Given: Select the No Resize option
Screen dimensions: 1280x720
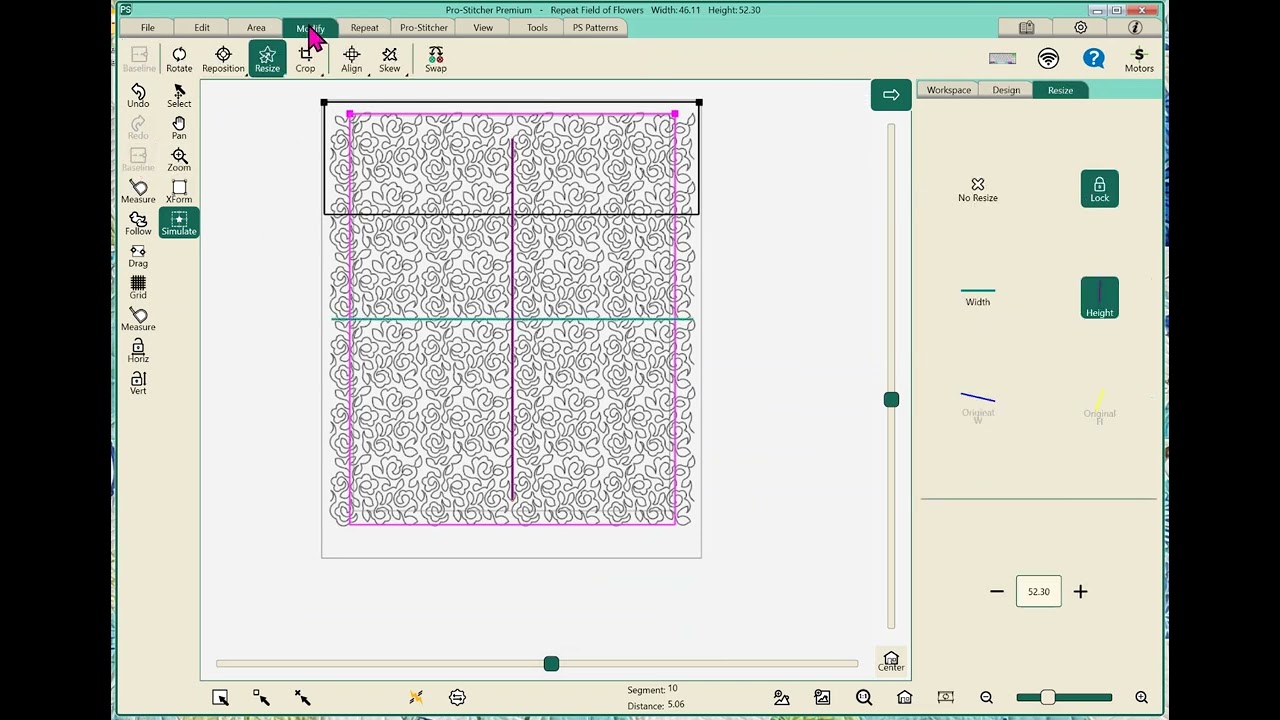Looking at the screenshot, I should tap(977, 190).
